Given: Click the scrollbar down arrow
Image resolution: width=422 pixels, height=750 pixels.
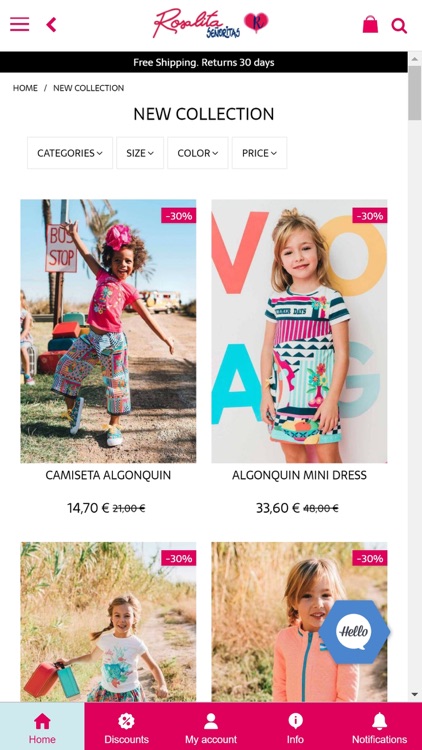Looking at the screenshot, I should (x=414, y=694).
